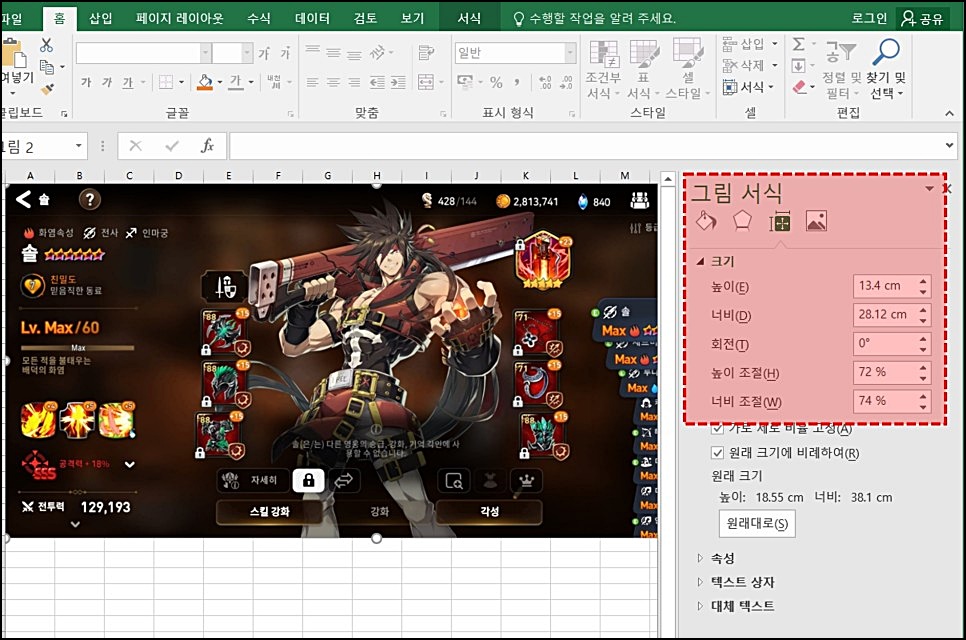
Task: Click the AutoSum sigma icon
Action: tap(798, 44)
